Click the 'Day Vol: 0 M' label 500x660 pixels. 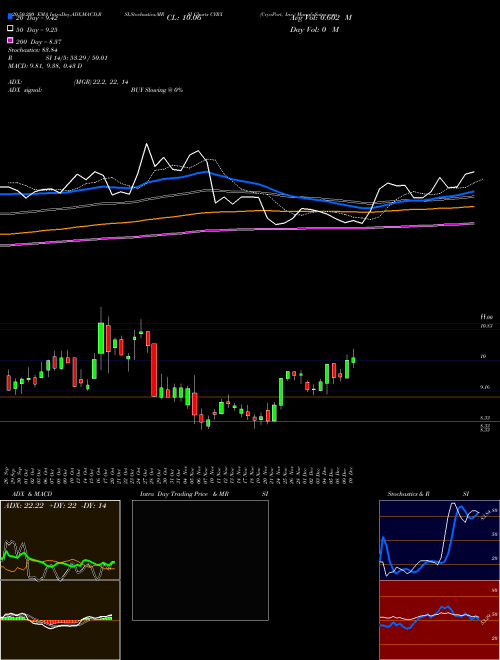314,30
